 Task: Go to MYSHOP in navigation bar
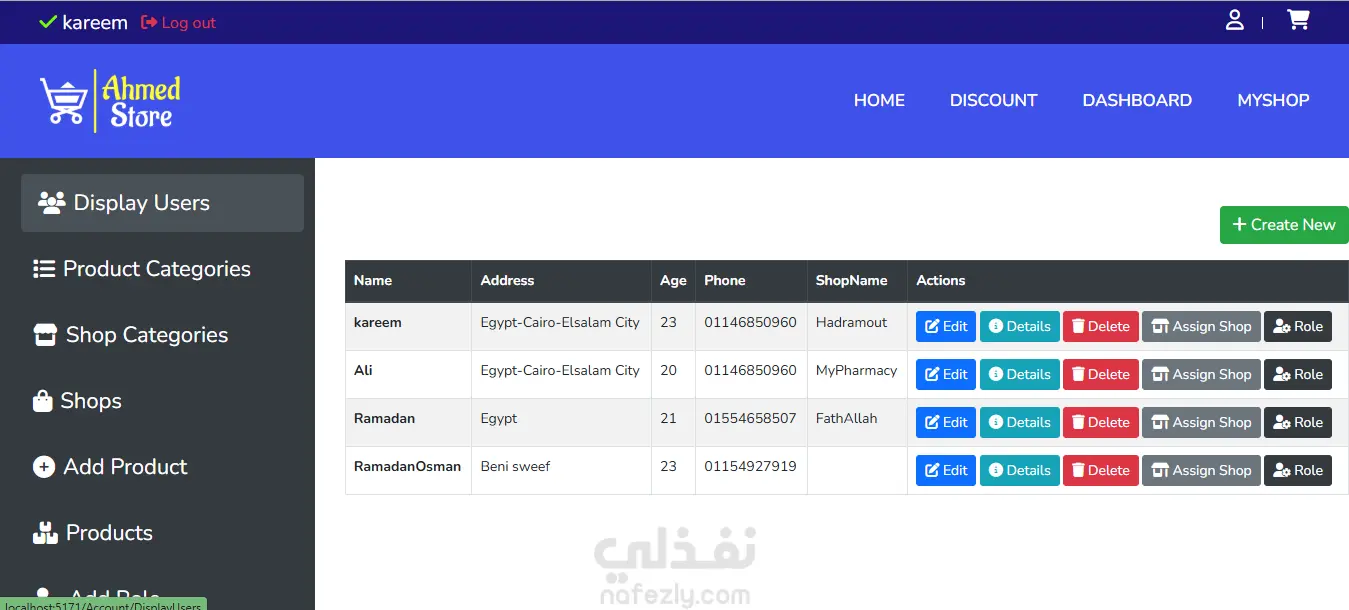tap(1273, 100)
